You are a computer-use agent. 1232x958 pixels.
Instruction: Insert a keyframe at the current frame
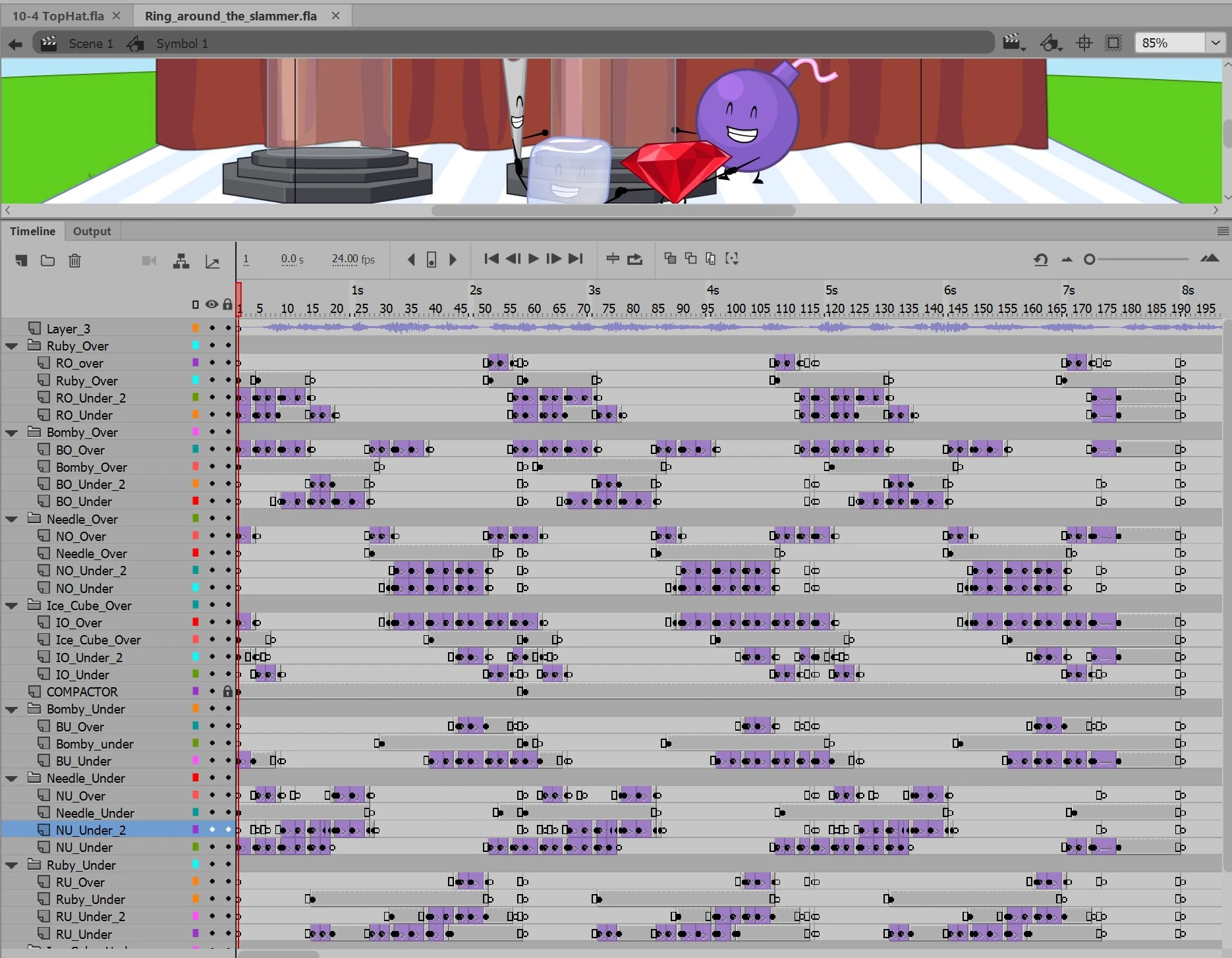(x=432, y=260)
